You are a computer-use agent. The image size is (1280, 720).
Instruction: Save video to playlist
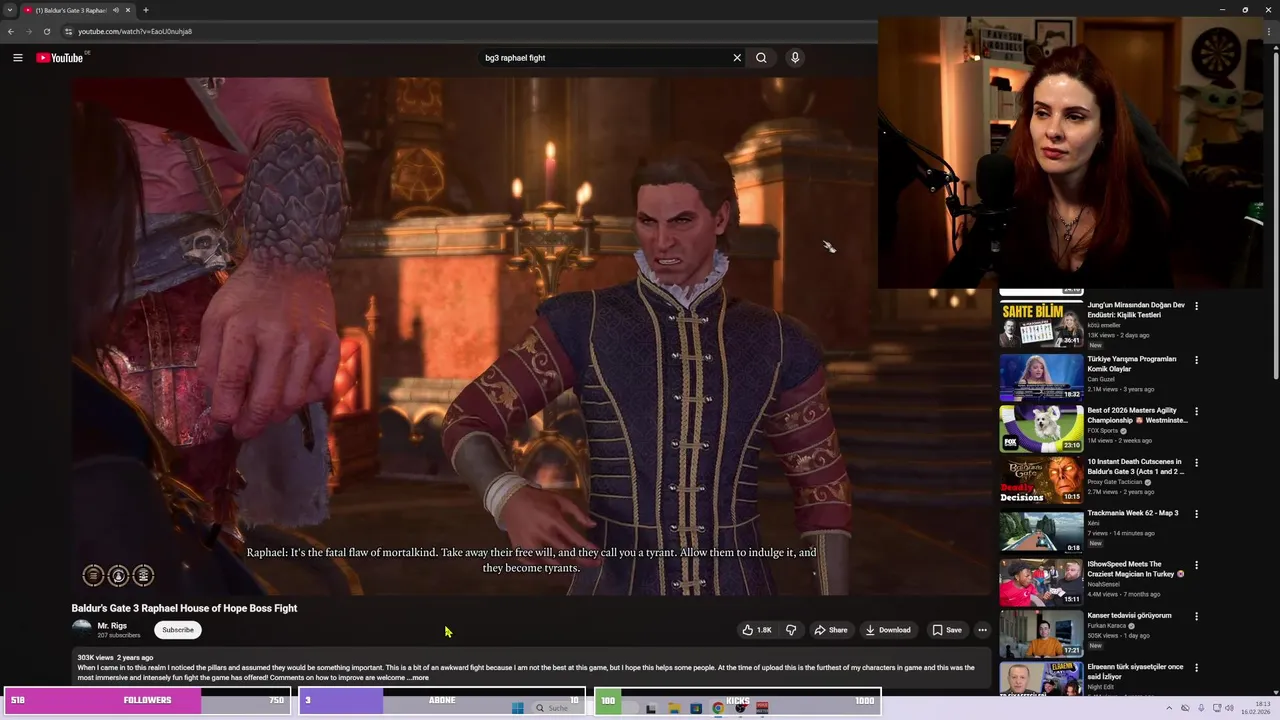click(x=947, y=630)
